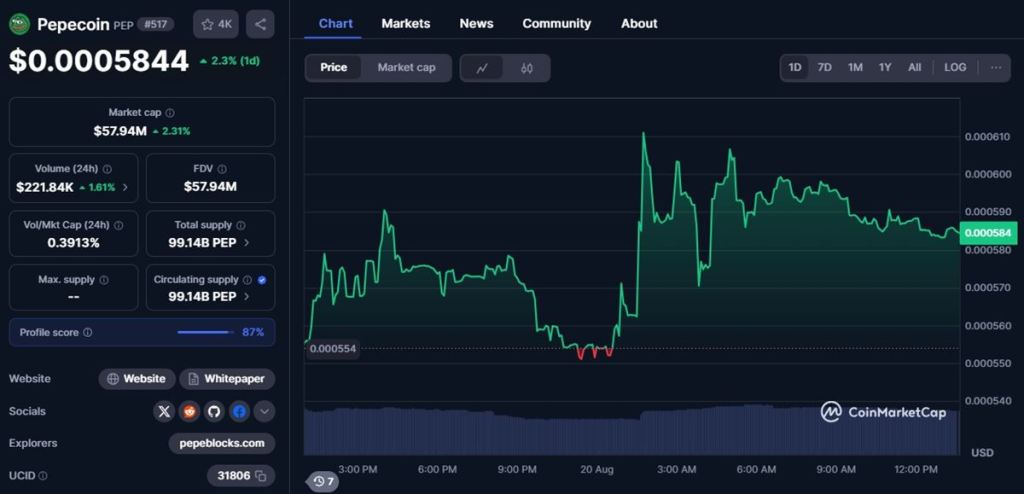The image size is (1024, 494).
Task: Click the 0.3913% Vol/Mkt Cap value
Action: point(73,243)
